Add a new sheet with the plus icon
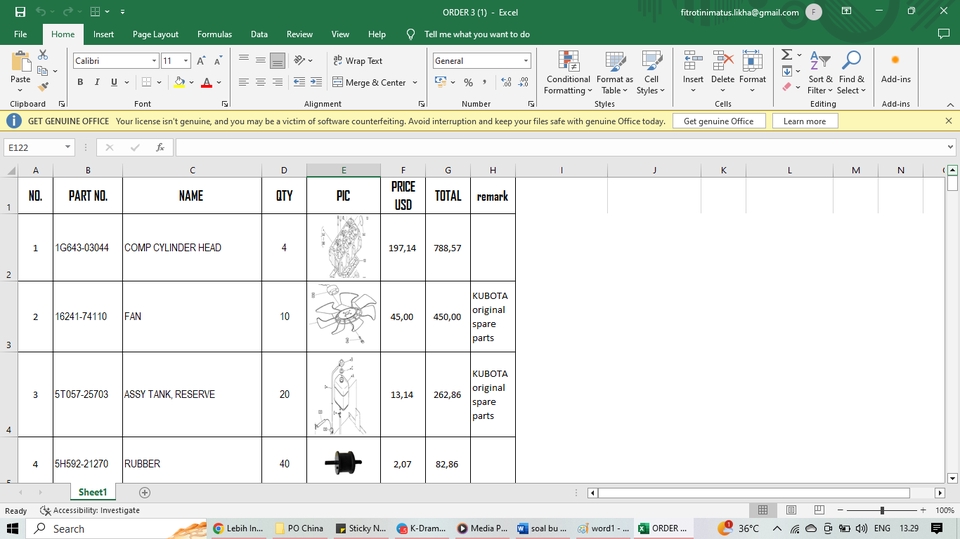Image resolution: width=960 pixels, height=539 pixels. pos(144,492)
